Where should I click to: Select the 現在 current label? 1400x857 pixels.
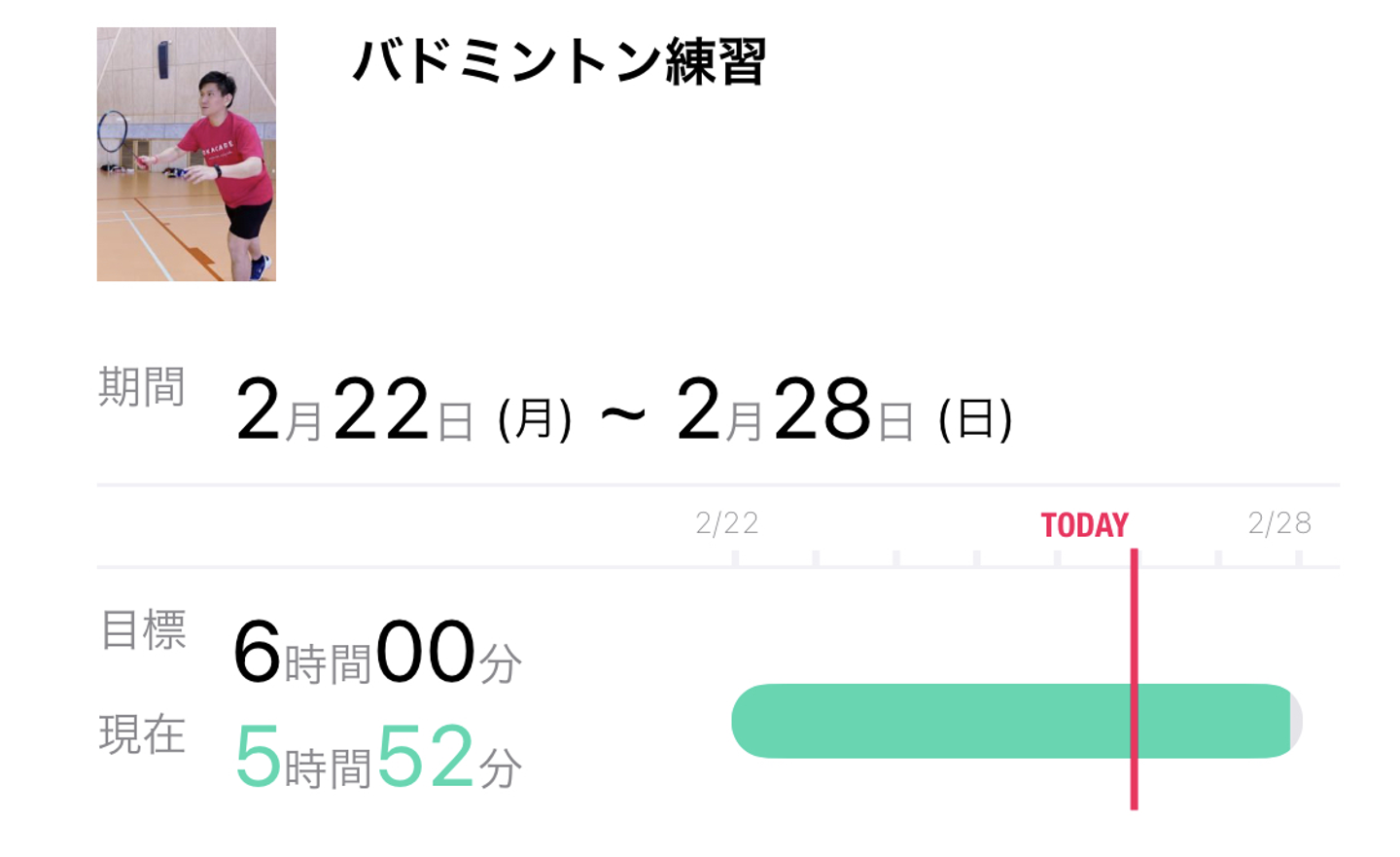142,734
